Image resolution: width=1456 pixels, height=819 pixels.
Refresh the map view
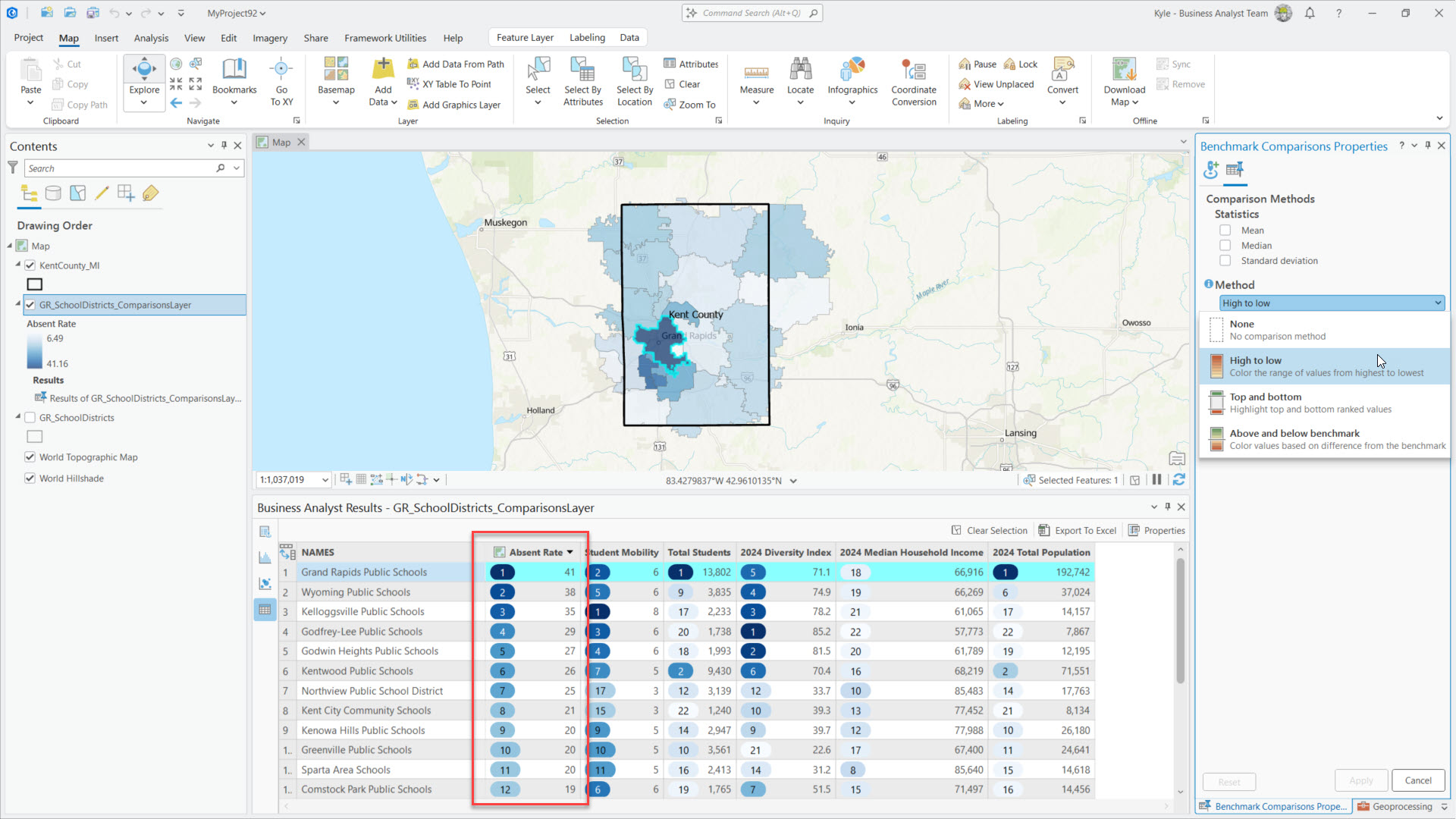click(x=1178, y=480)
